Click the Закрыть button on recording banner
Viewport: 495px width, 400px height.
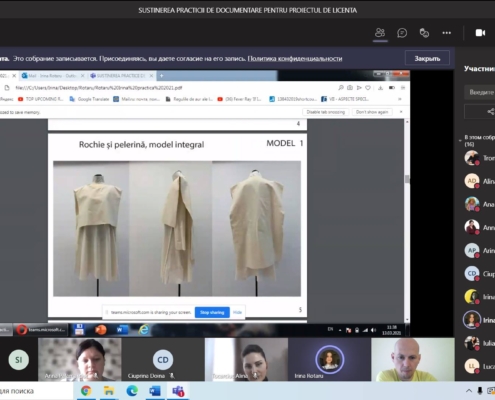(427, 58)
